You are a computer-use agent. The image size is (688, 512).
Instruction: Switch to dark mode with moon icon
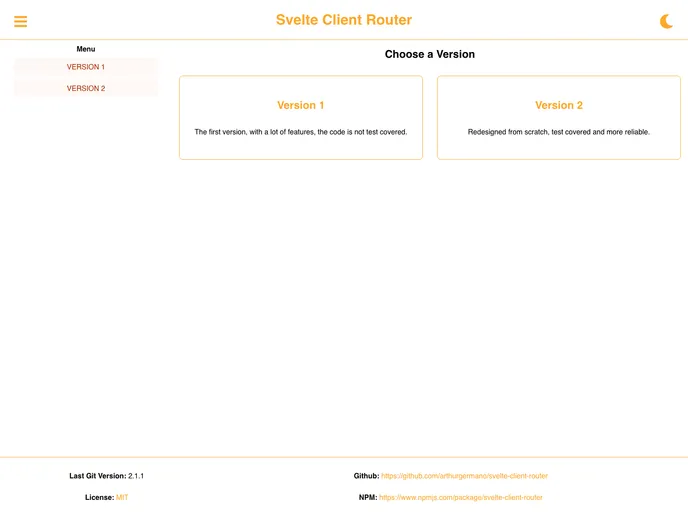tap(666, 21)
